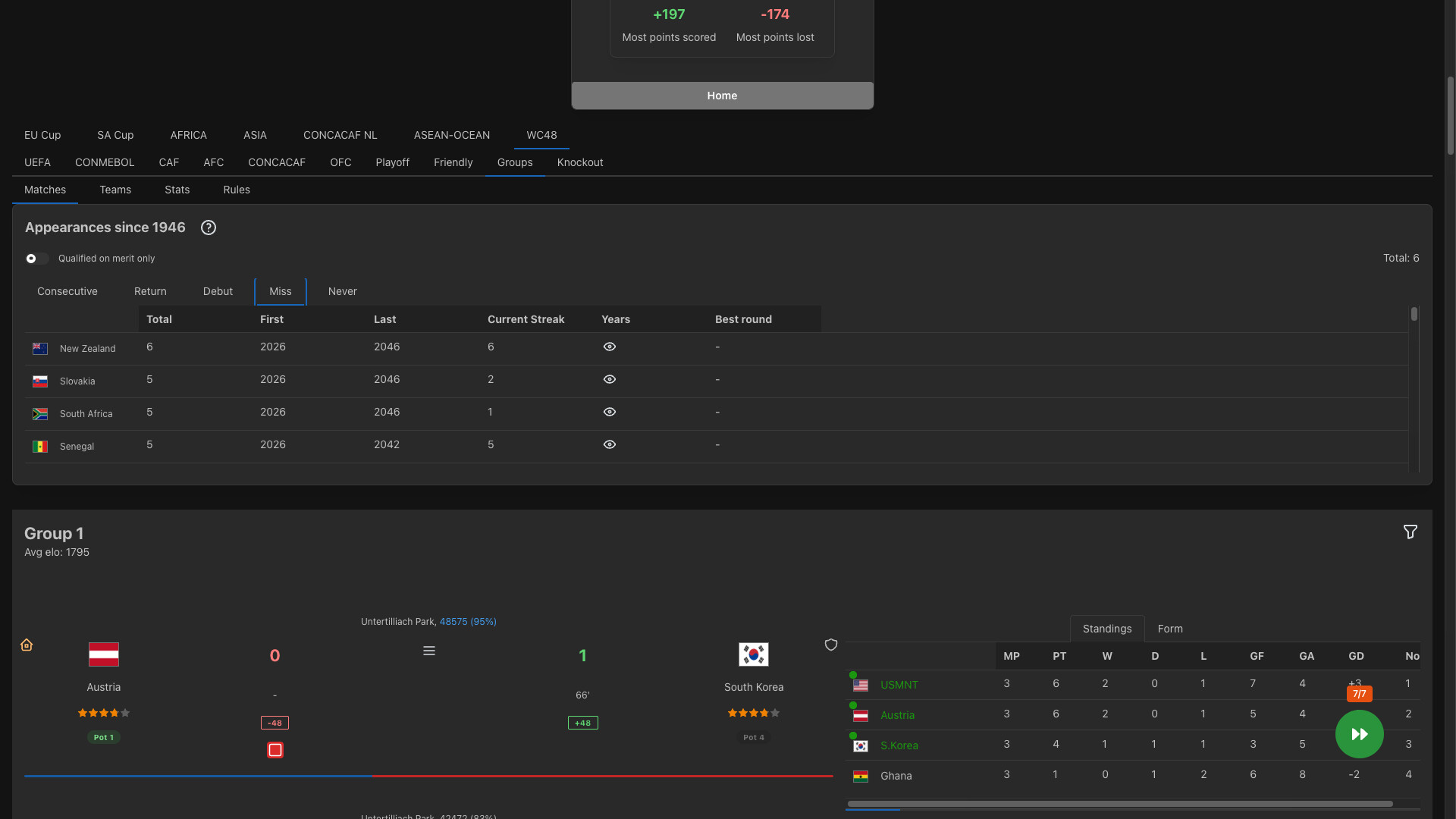Click the shield icon beside South Korea

831,644
